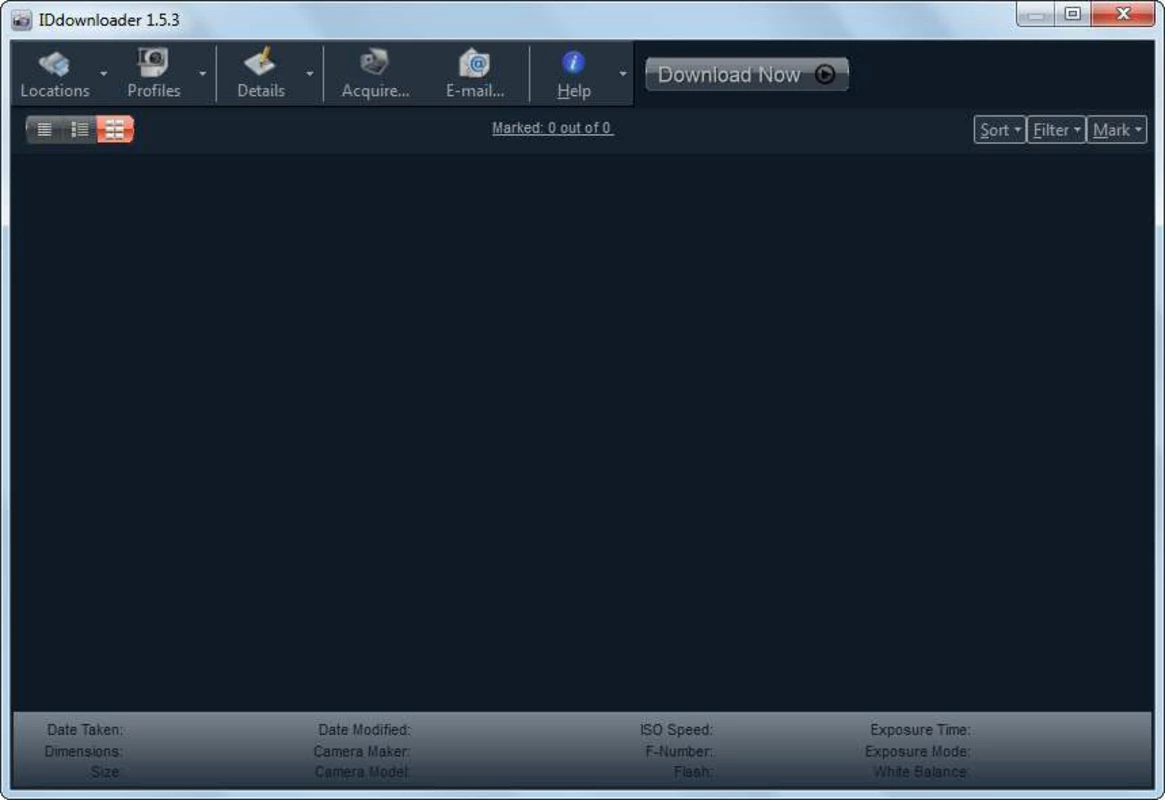The width and height of the screenshot is (1165, 800).
Task: Switch to the simple list view
Action: [x=44, y=129]
